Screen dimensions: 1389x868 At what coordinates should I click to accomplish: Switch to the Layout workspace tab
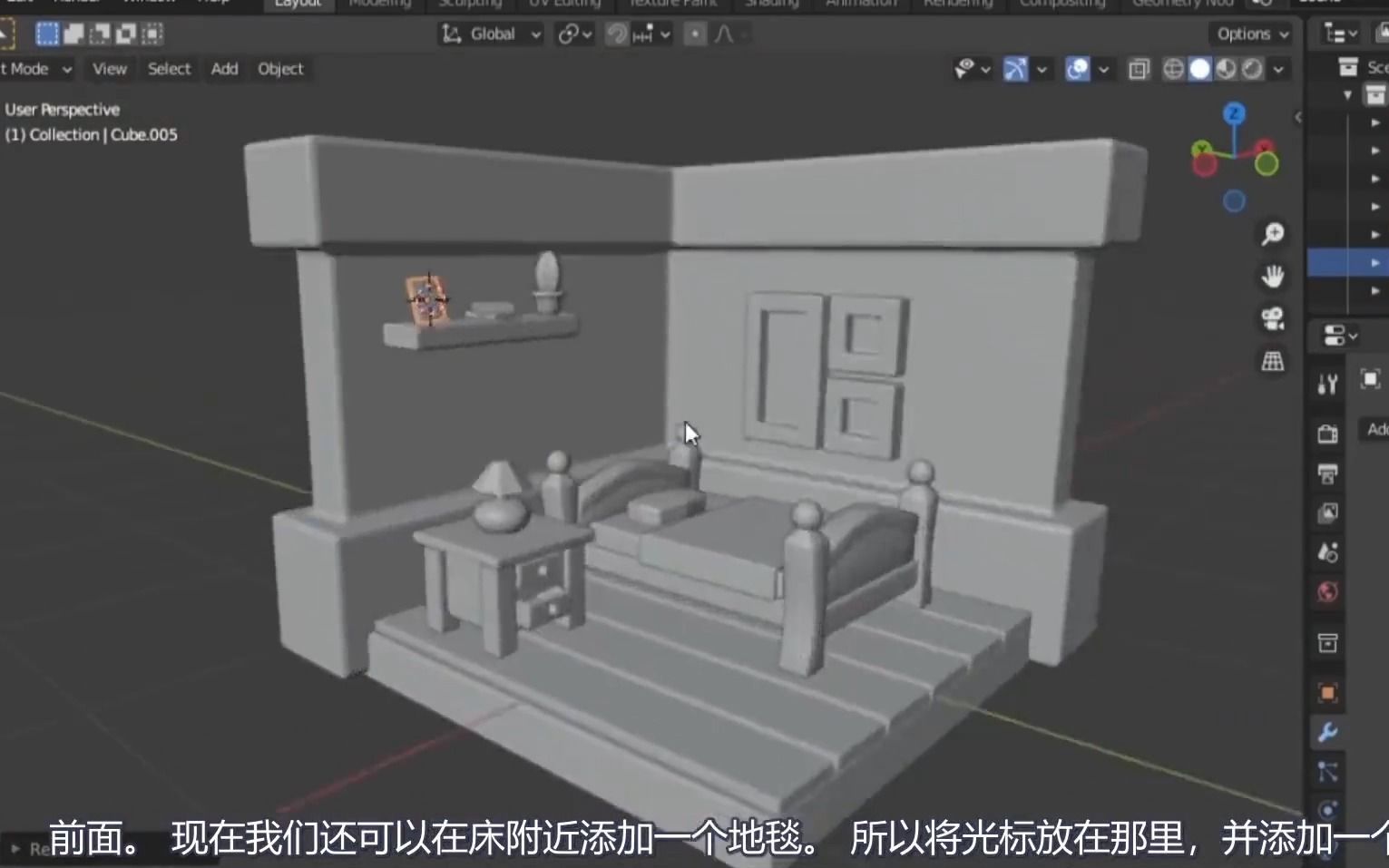pos(297,5)
